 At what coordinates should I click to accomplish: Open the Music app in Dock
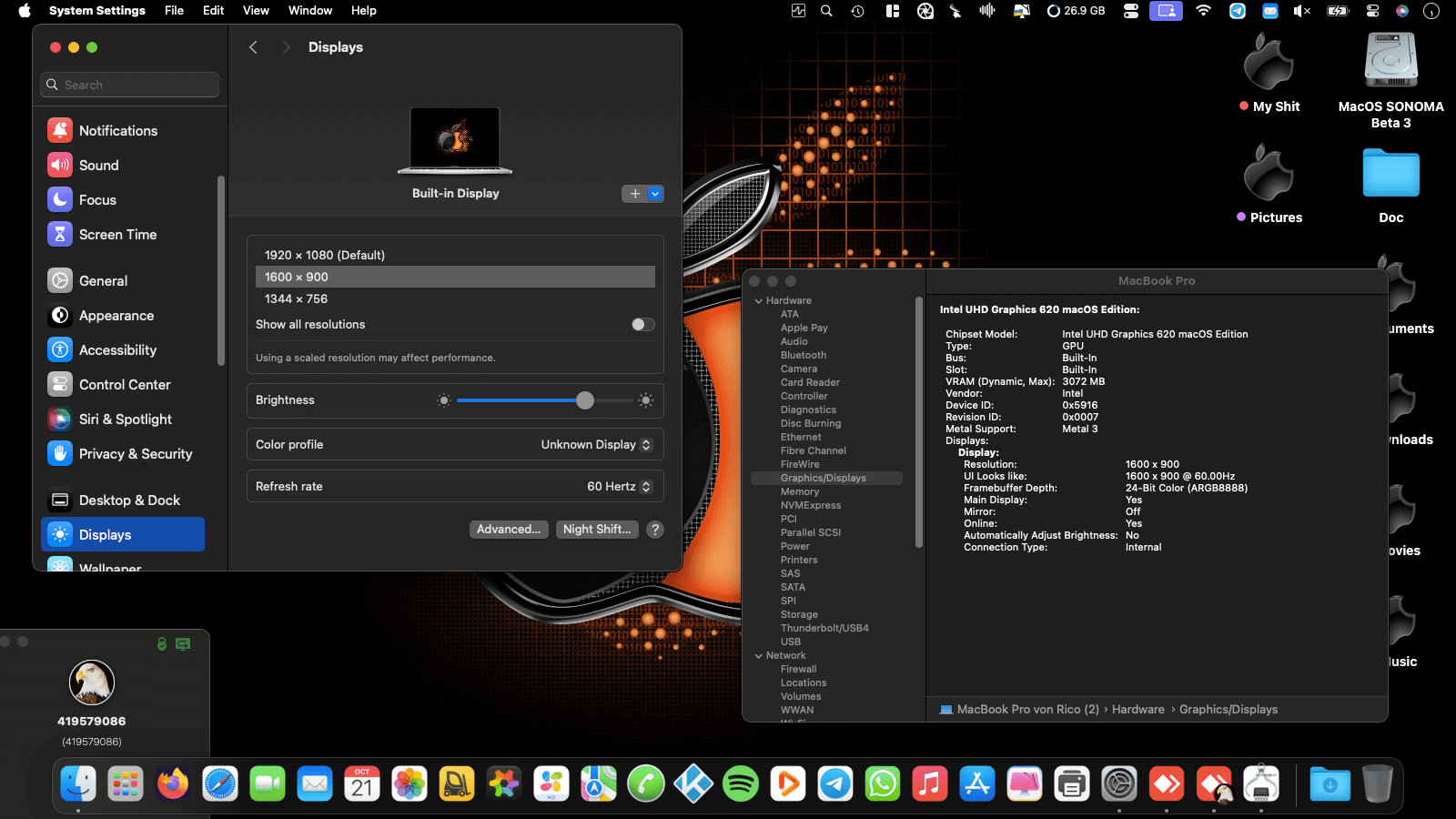930,784
